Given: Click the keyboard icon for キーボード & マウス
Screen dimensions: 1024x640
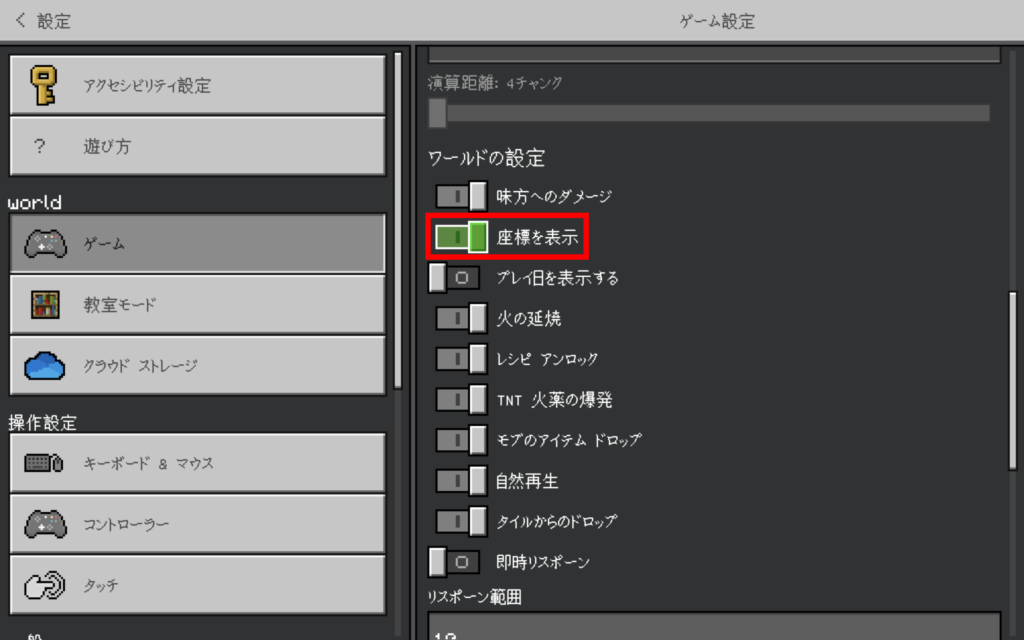Looking at the screenshot, I should coord(45,463).
